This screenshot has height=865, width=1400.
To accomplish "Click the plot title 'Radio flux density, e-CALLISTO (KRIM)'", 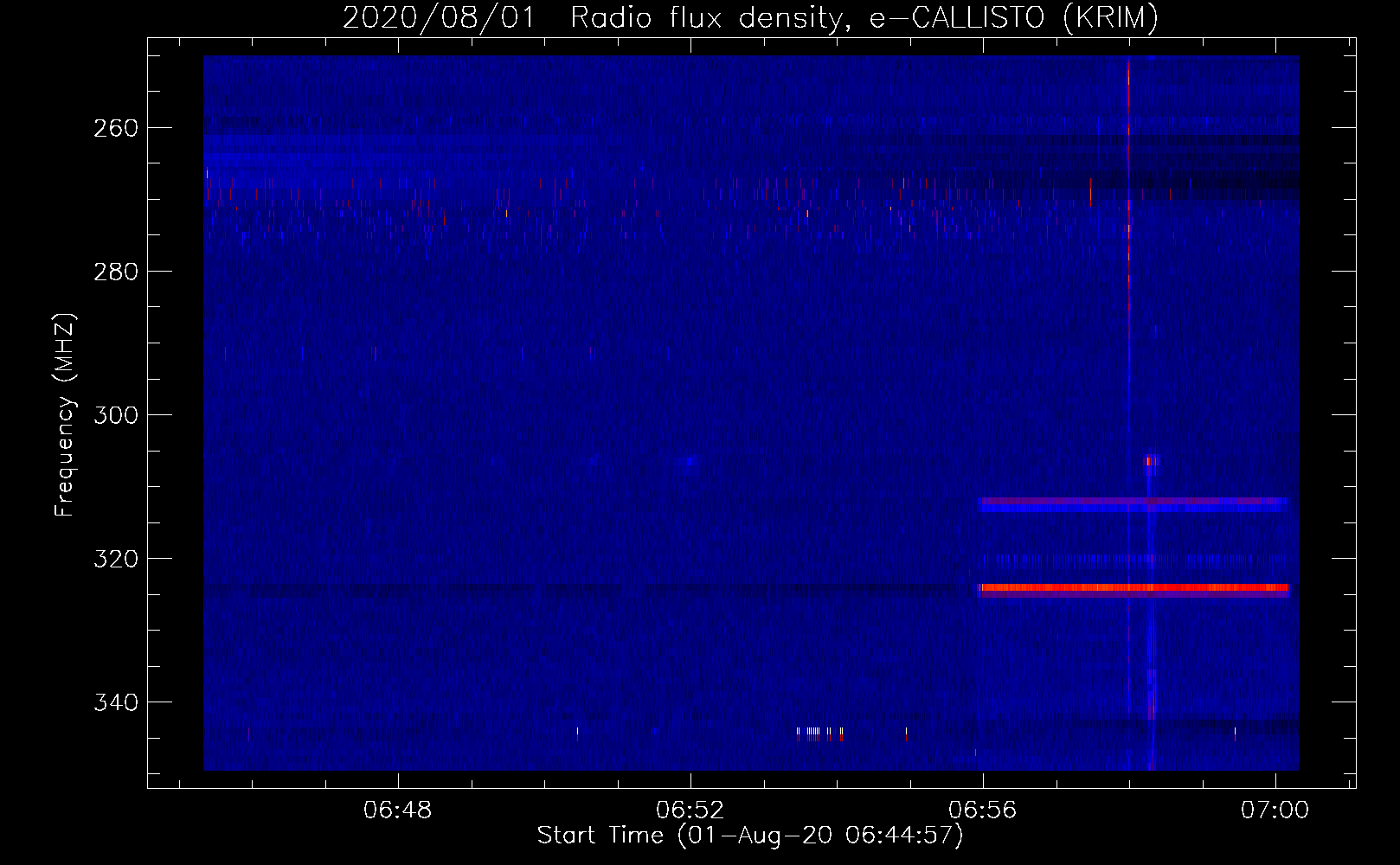I will point(864,17).
